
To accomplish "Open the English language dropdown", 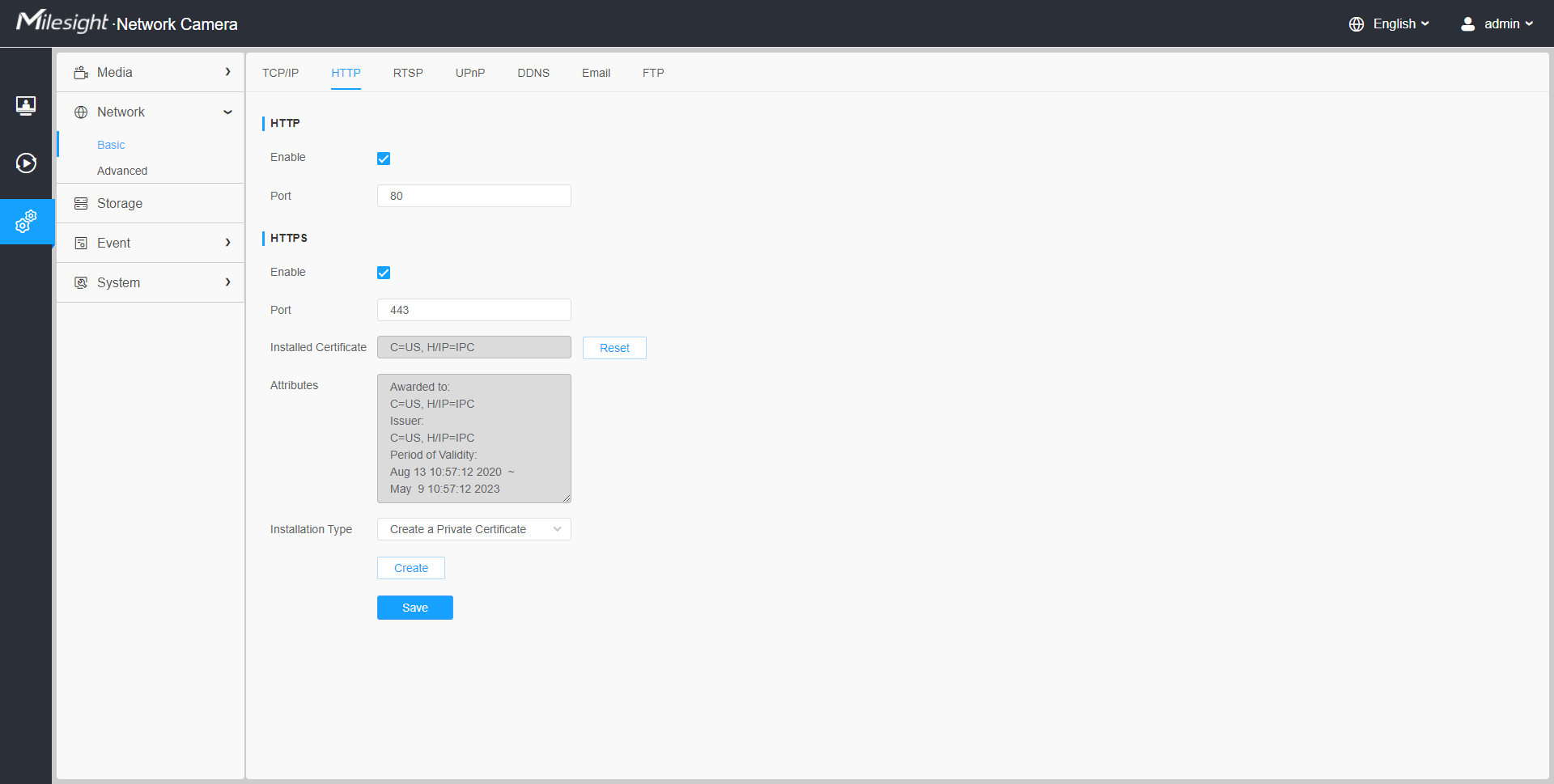I will (x=1400, y=24).
